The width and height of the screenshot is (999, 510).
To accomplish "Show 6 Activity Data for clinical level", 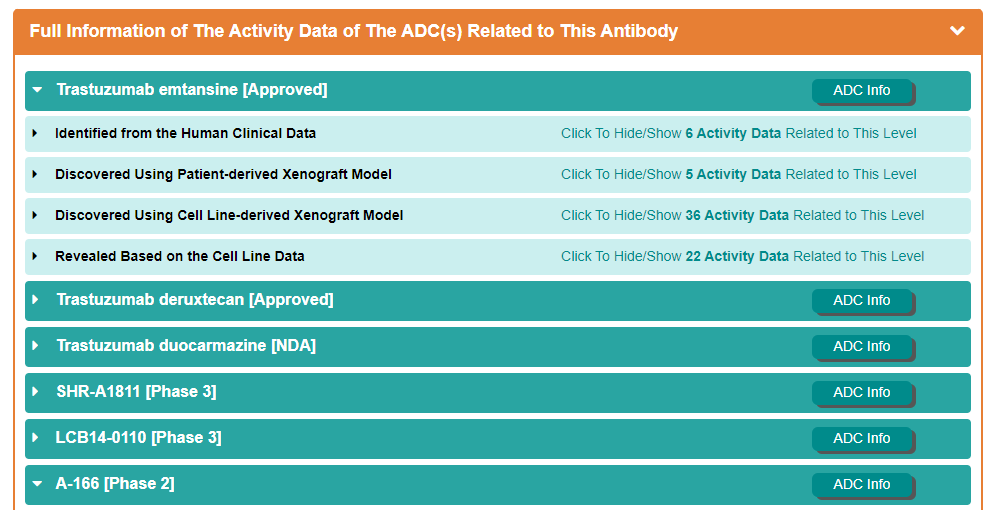I will [738, 133].
